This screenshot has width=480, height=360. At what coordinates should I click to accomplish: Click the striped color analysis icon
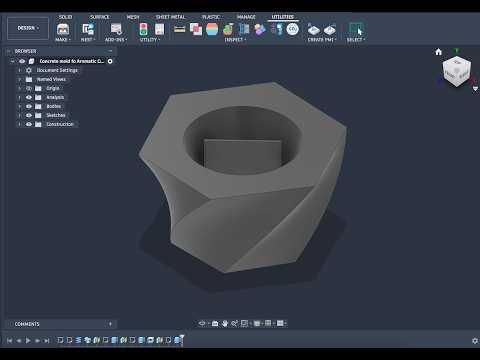(212, 29)
